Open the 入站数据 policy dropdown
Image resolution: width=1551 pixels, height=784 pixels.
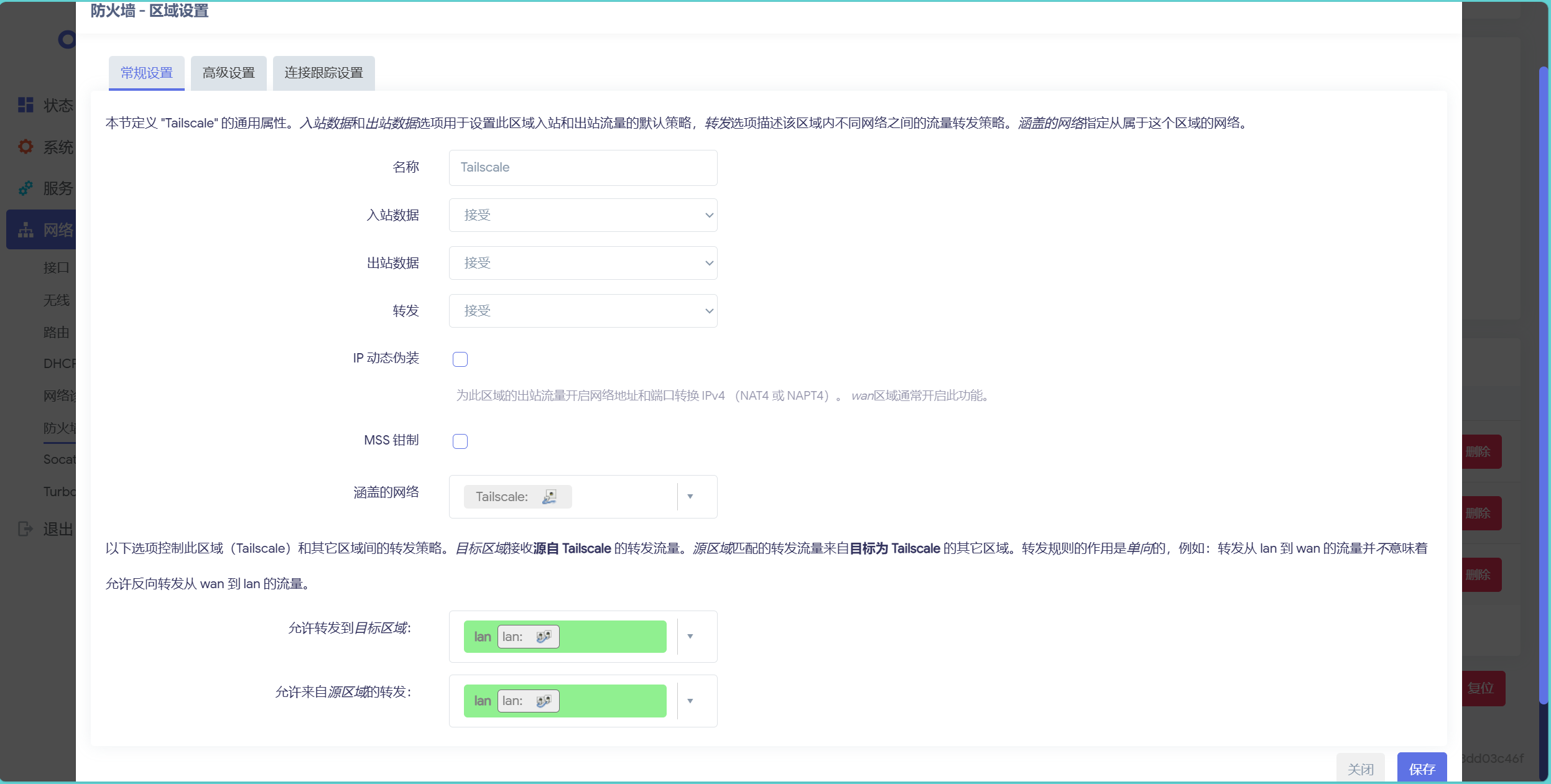[x=583, y=215]
